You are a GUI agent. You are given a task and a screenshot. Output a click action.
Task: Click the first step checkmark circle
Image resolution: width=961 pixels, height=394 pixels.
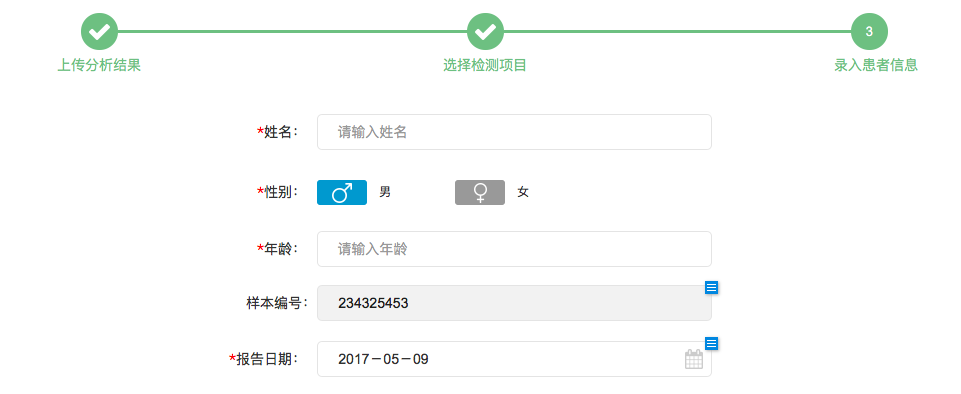[99, 31]
